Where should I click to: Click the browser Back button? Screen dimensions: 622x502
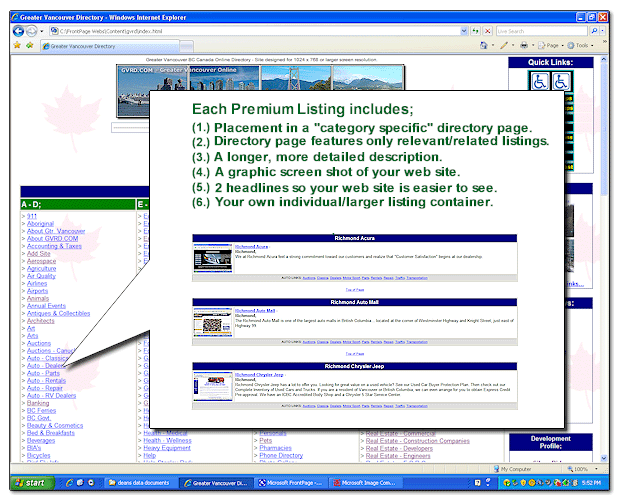tap(17, 31)
